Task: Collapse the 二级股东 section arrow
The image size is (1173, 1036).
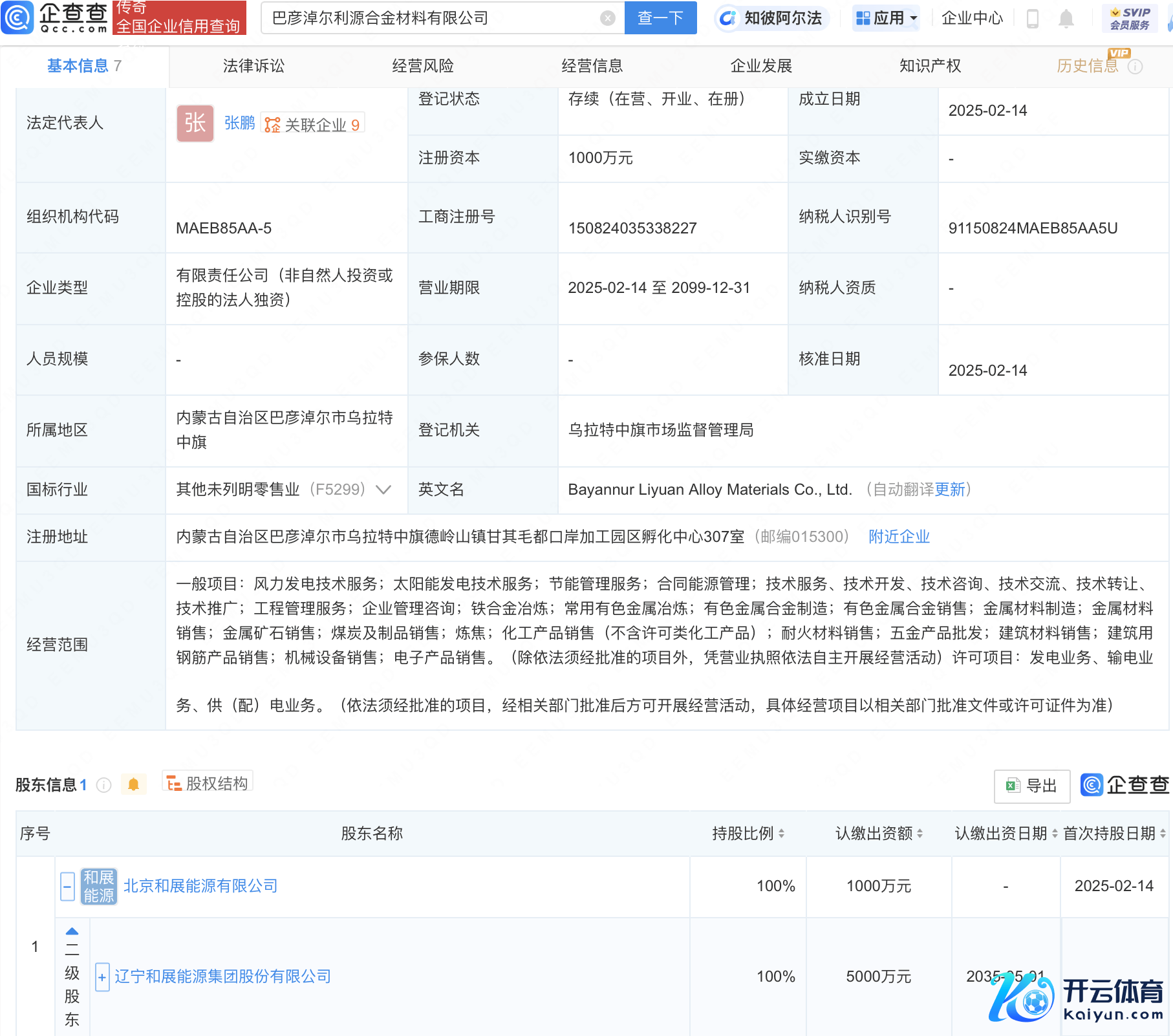Action: point(72,931)
